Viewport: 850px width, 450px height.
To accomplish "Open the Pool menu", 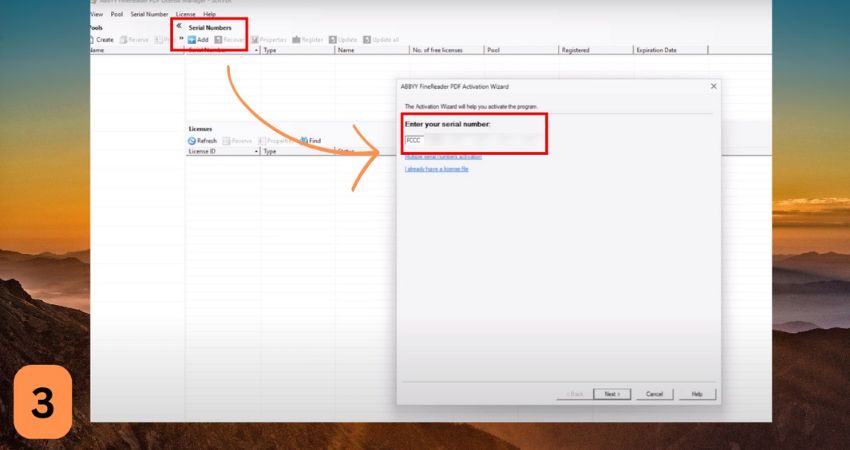I will click(x=117, y=14).
